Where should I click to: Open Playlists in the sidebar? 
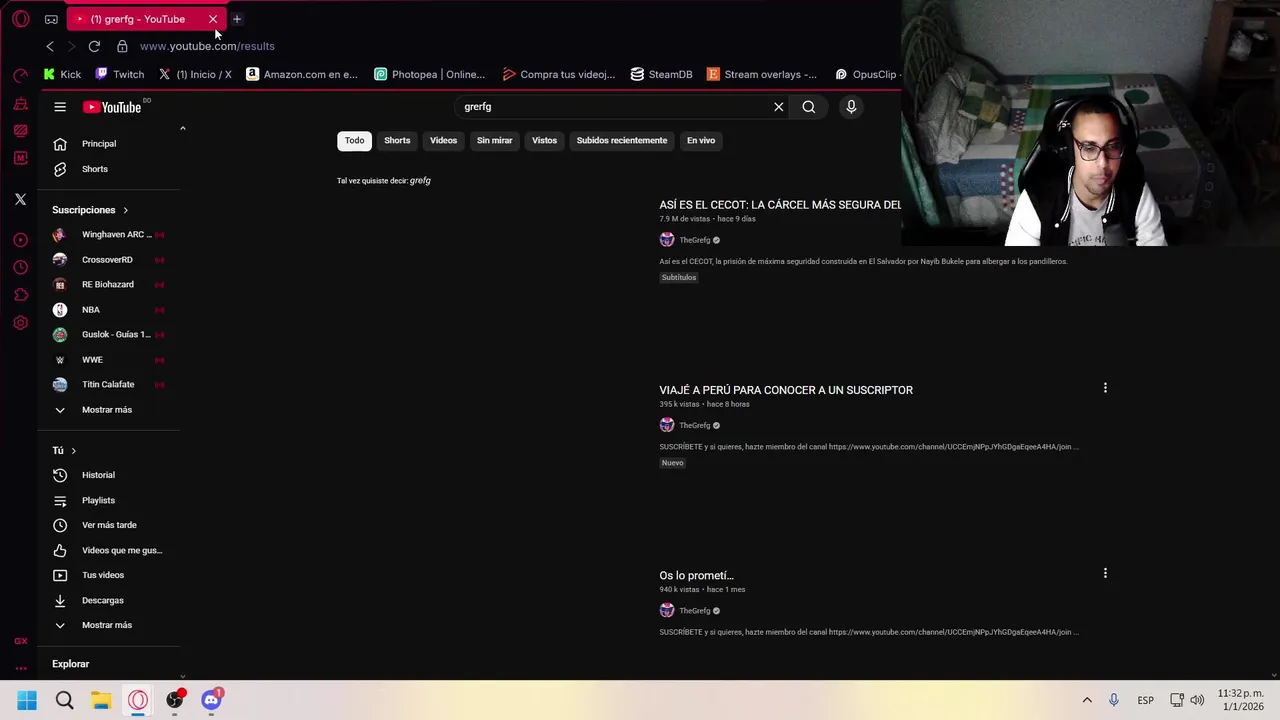tap(108, 500)
